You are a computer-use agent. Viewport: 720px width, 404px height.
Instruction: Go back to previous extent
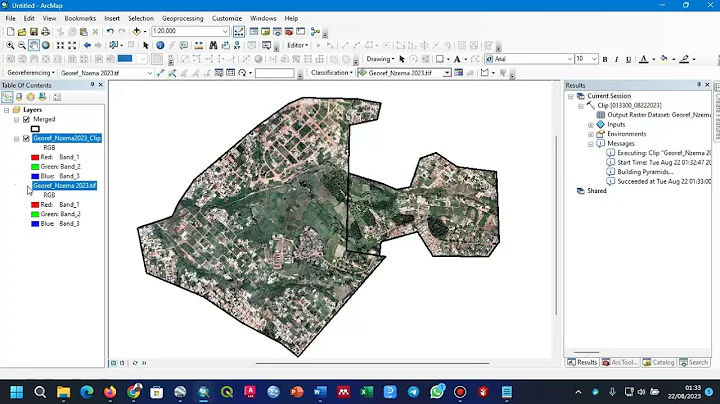87,45
